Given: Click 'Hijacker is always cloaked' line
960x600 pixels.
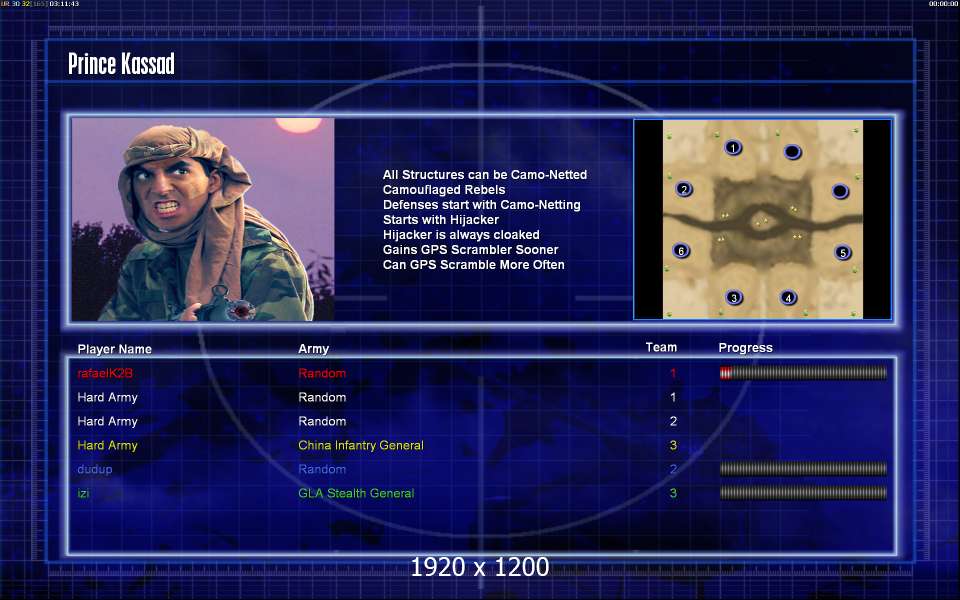Looking at the screenshot, I should (x=461, y=234).
